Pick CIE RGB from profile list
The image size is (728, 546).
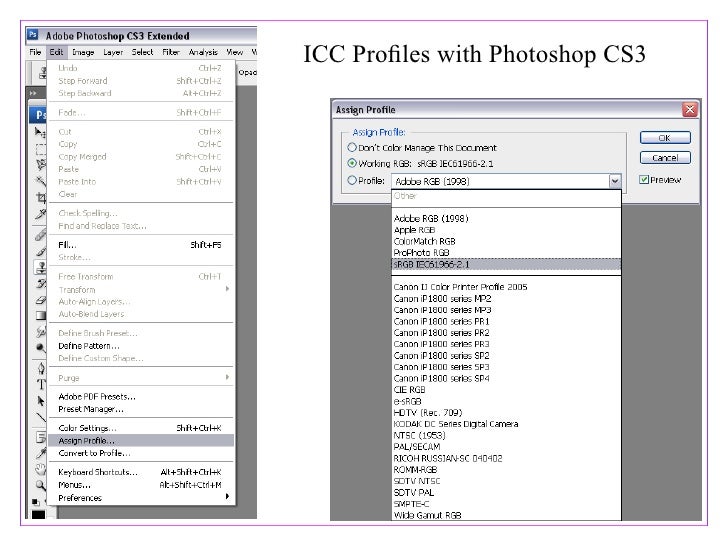tap(506, 390)
